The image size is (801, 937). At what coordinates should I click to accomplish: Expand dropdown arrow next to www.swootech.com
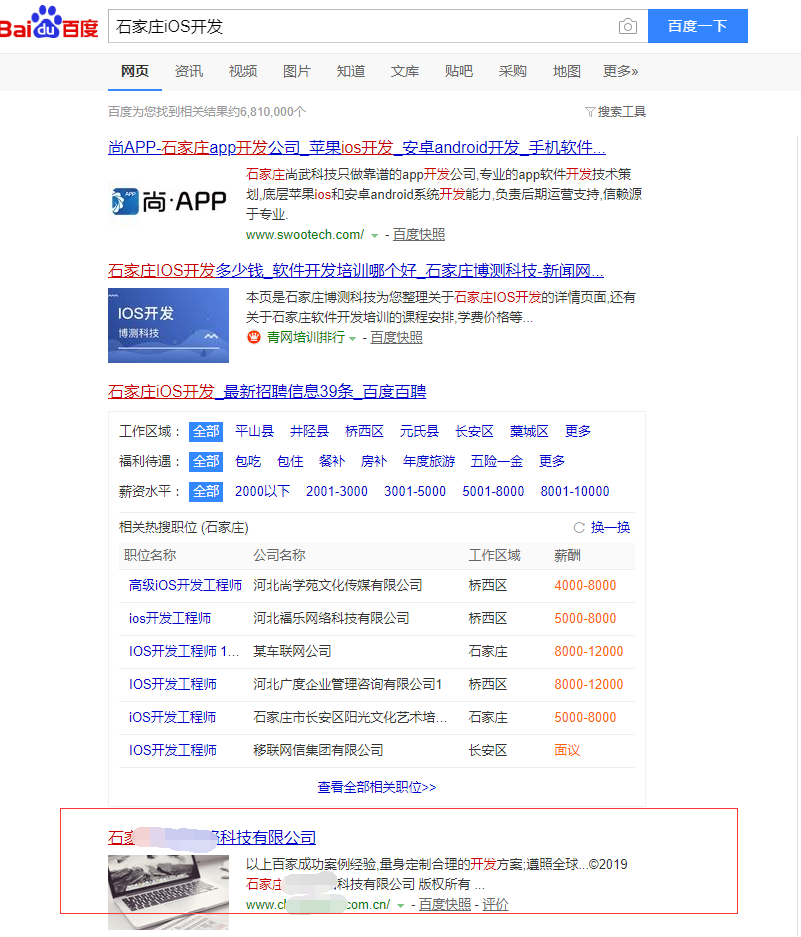pos(375,235)
